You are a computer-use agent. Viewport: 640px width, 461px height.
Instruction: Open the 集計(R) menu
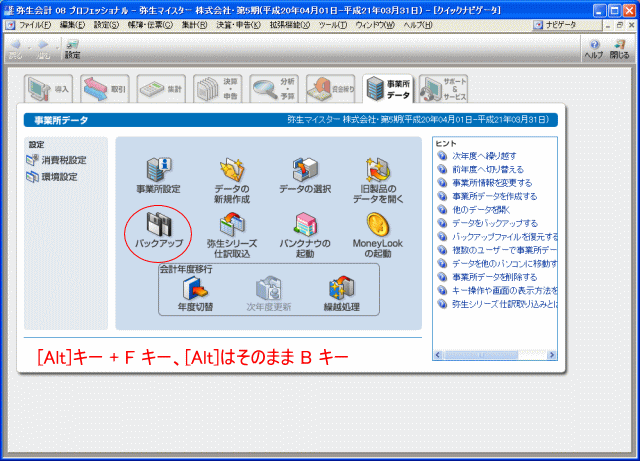click(194, 25)
